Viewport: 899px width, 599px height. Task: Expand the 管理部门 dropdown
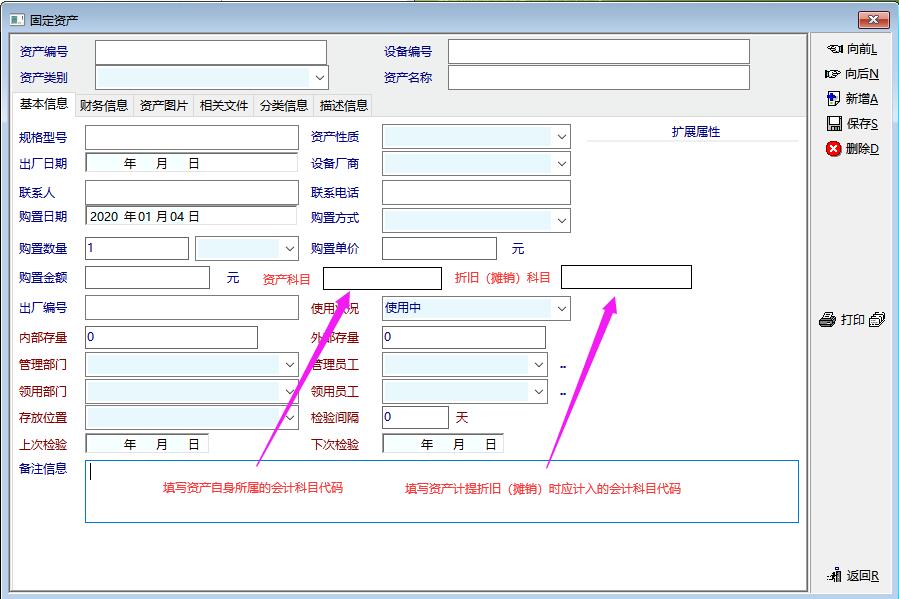[x=290, y=365]
